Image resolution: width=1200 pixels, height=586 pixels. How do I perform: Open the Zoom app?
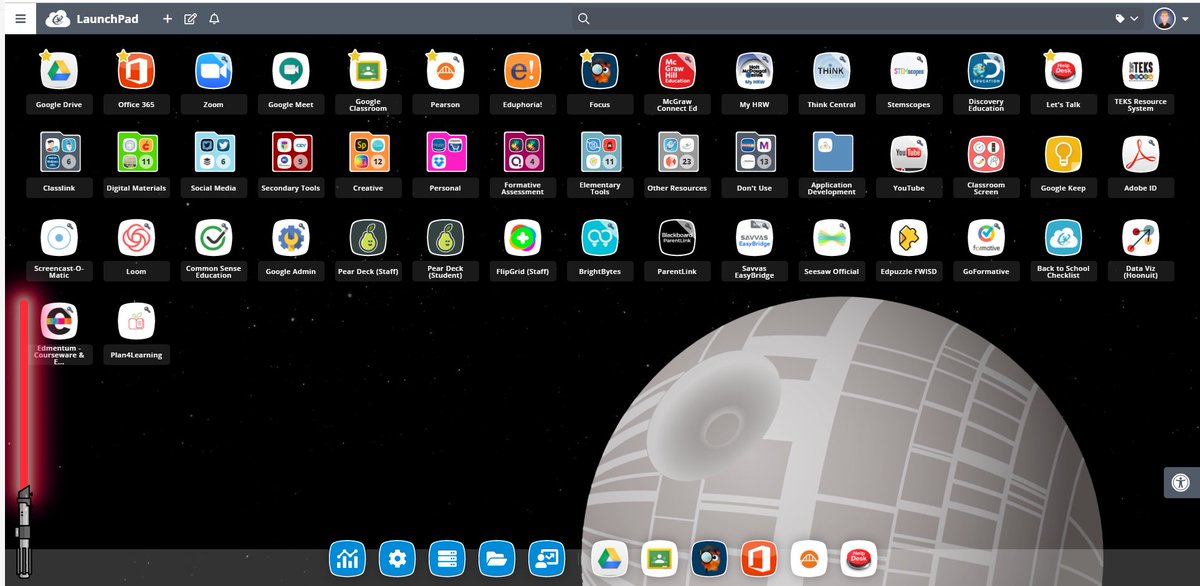coord(213,71)
